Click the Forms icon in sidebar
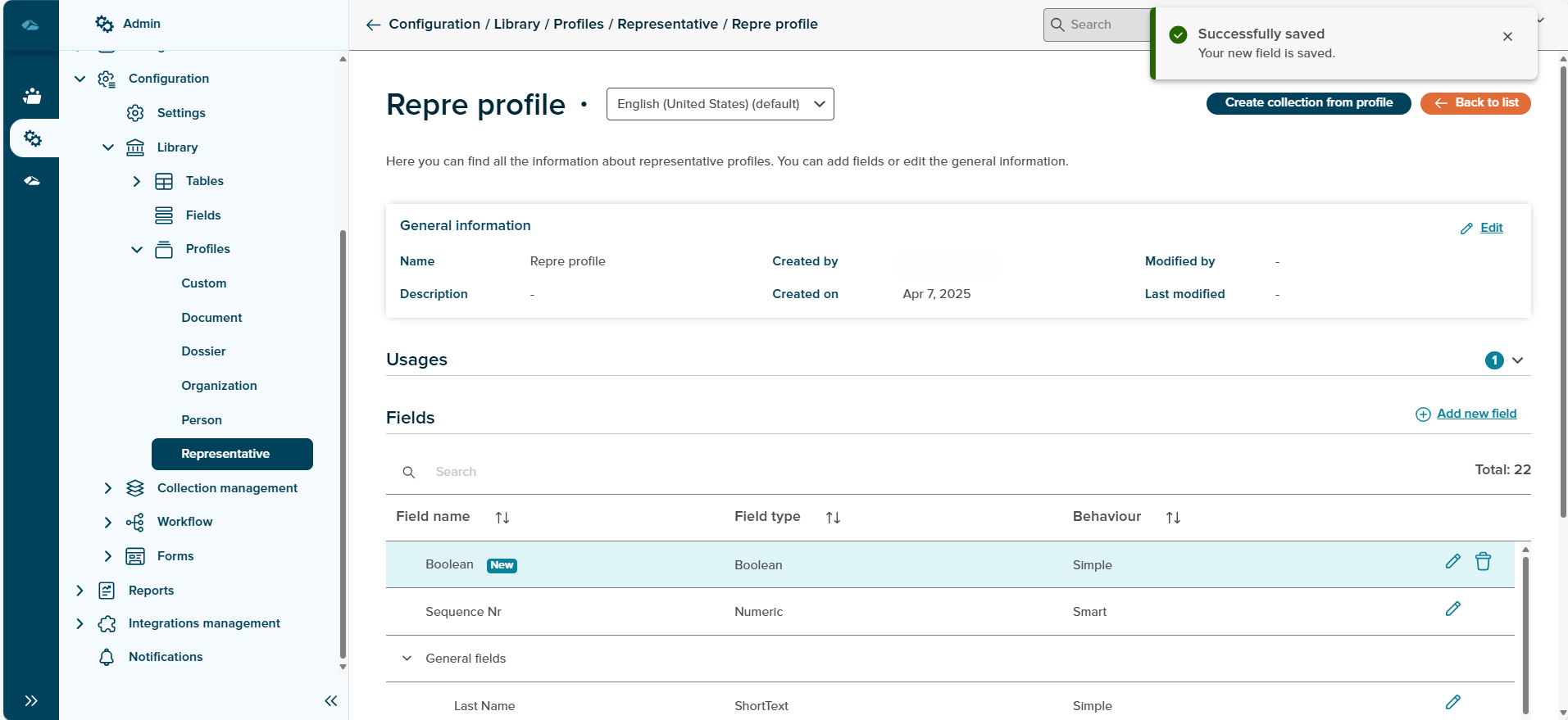1568x720 pixels. [x=135, y=556]
